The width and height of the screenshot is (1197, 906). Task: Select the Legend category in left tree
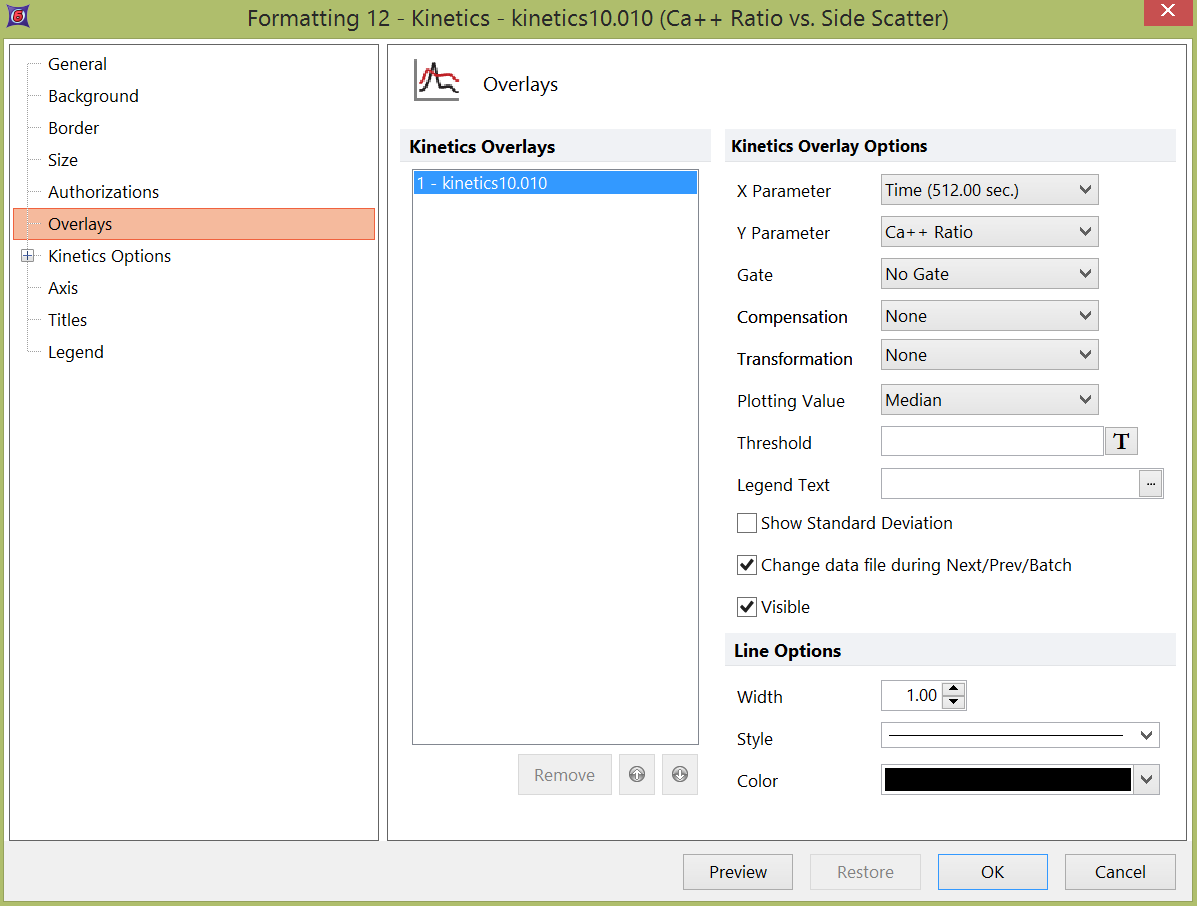coord(76,352)
